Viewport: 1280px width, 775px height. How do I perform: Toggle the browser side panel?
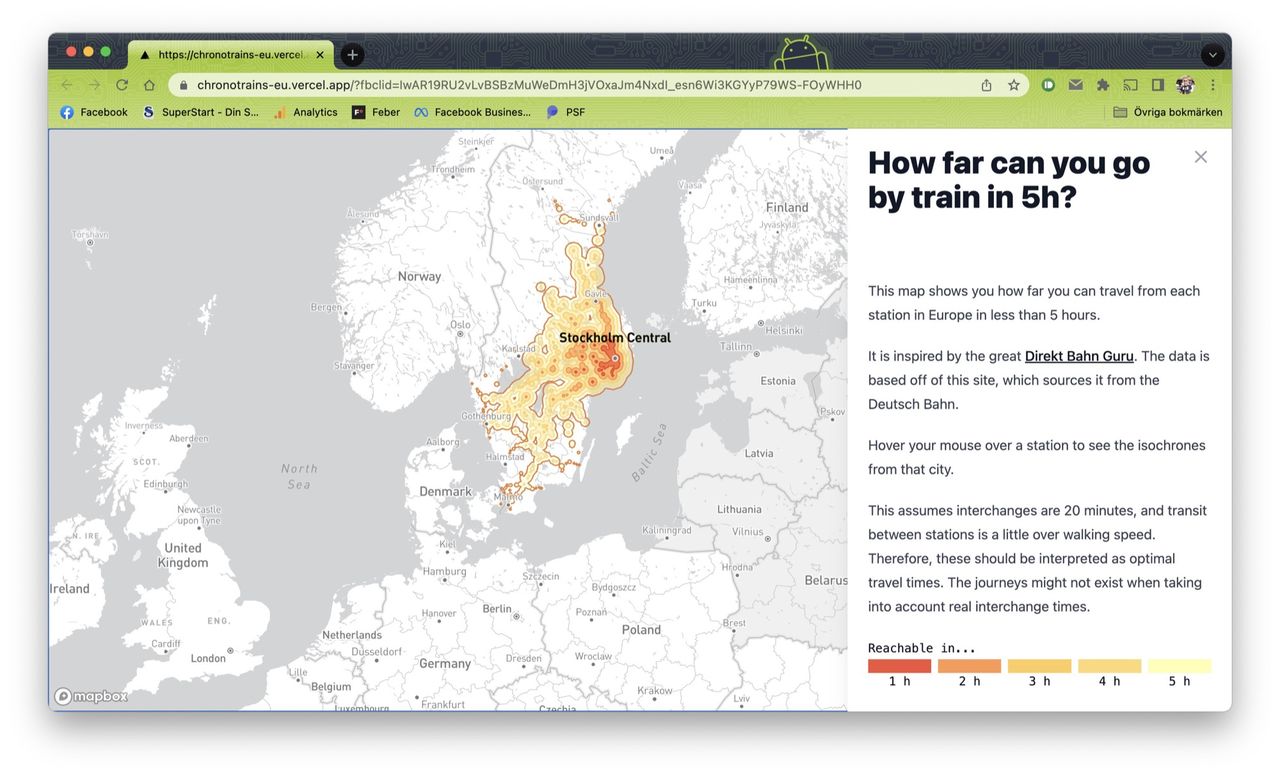tap(1157, 85)
